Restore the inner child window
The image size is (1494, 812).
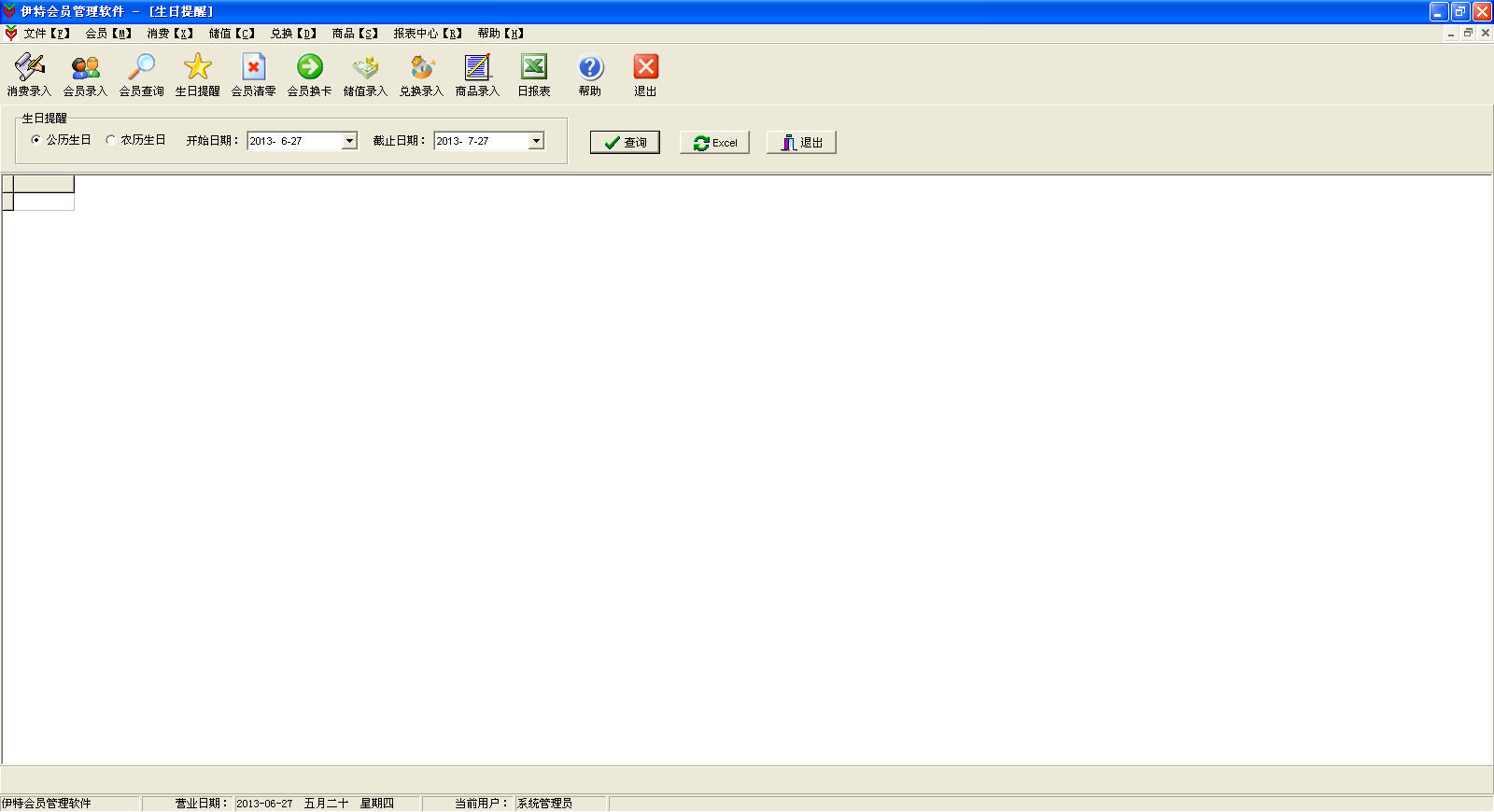pyautogui.click(x=1468, y=33)
